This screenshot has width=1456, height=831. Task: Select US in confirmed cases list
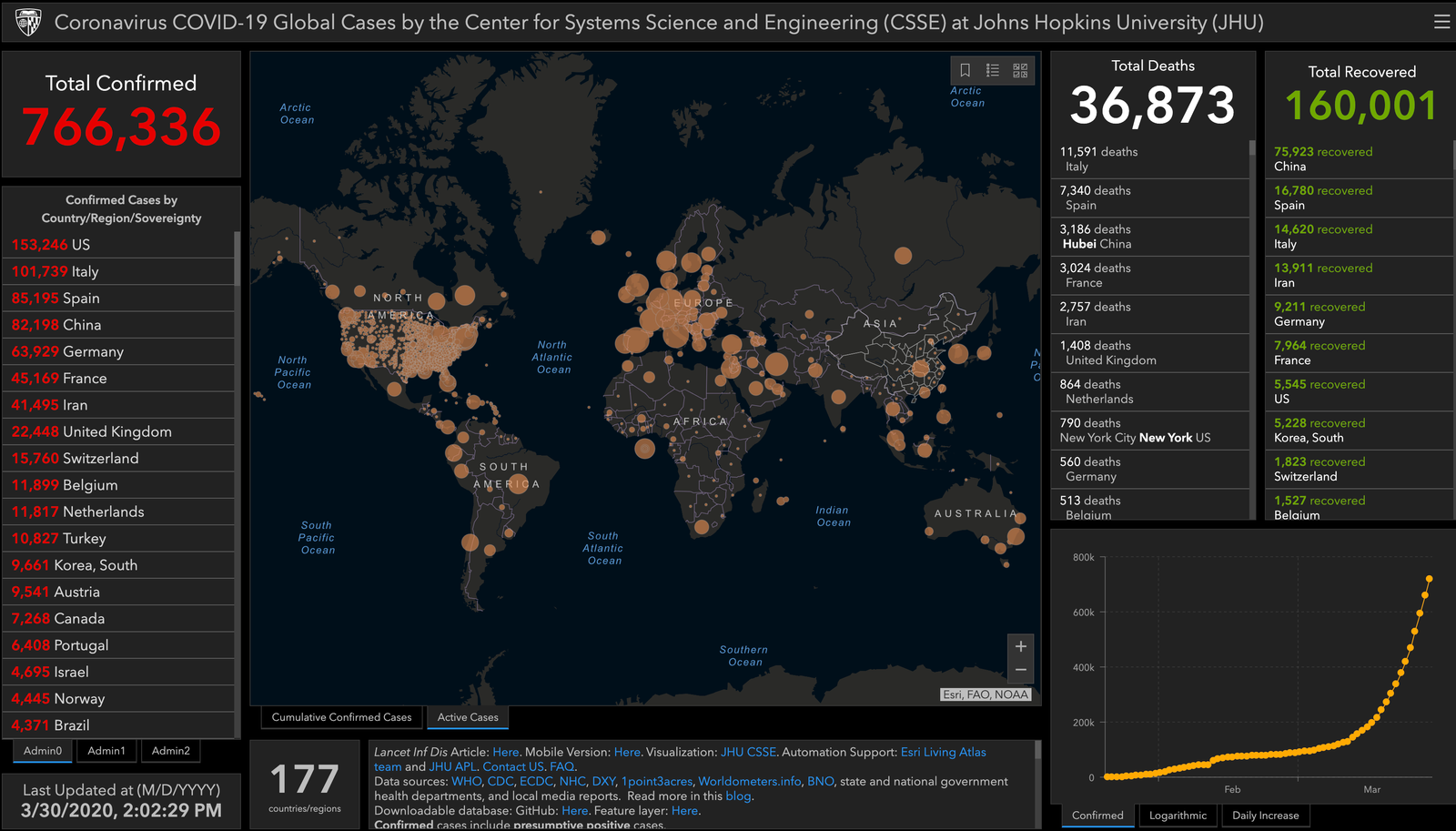118,245
